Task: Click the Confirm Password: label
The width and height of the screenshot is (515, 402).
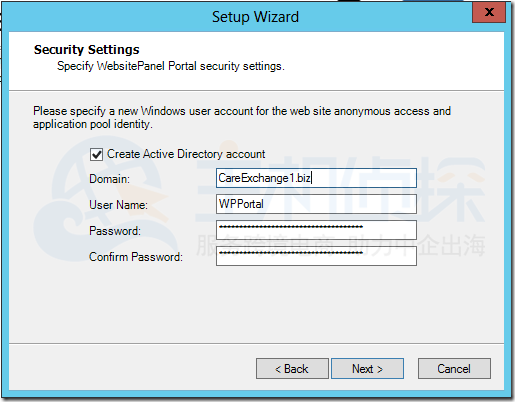Action: [x=136, y=257]
